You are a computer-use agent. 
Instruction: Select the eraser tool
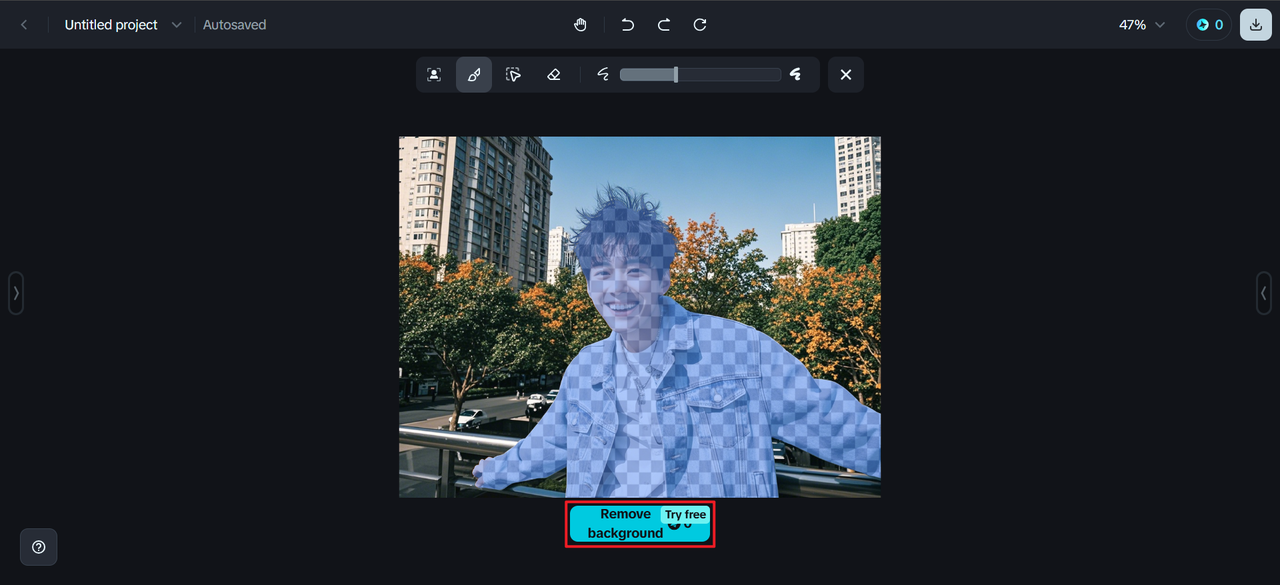tap(554, 75)
